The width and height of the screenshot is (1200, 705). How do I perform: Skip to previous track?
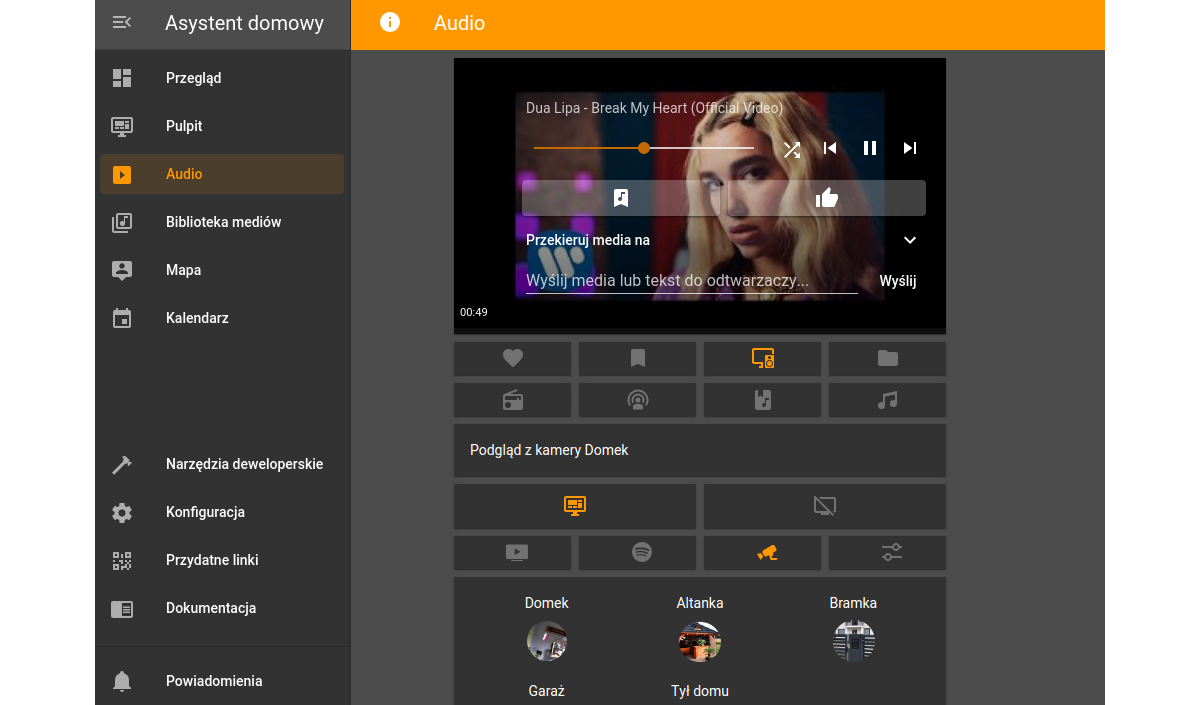pos(830,148)
